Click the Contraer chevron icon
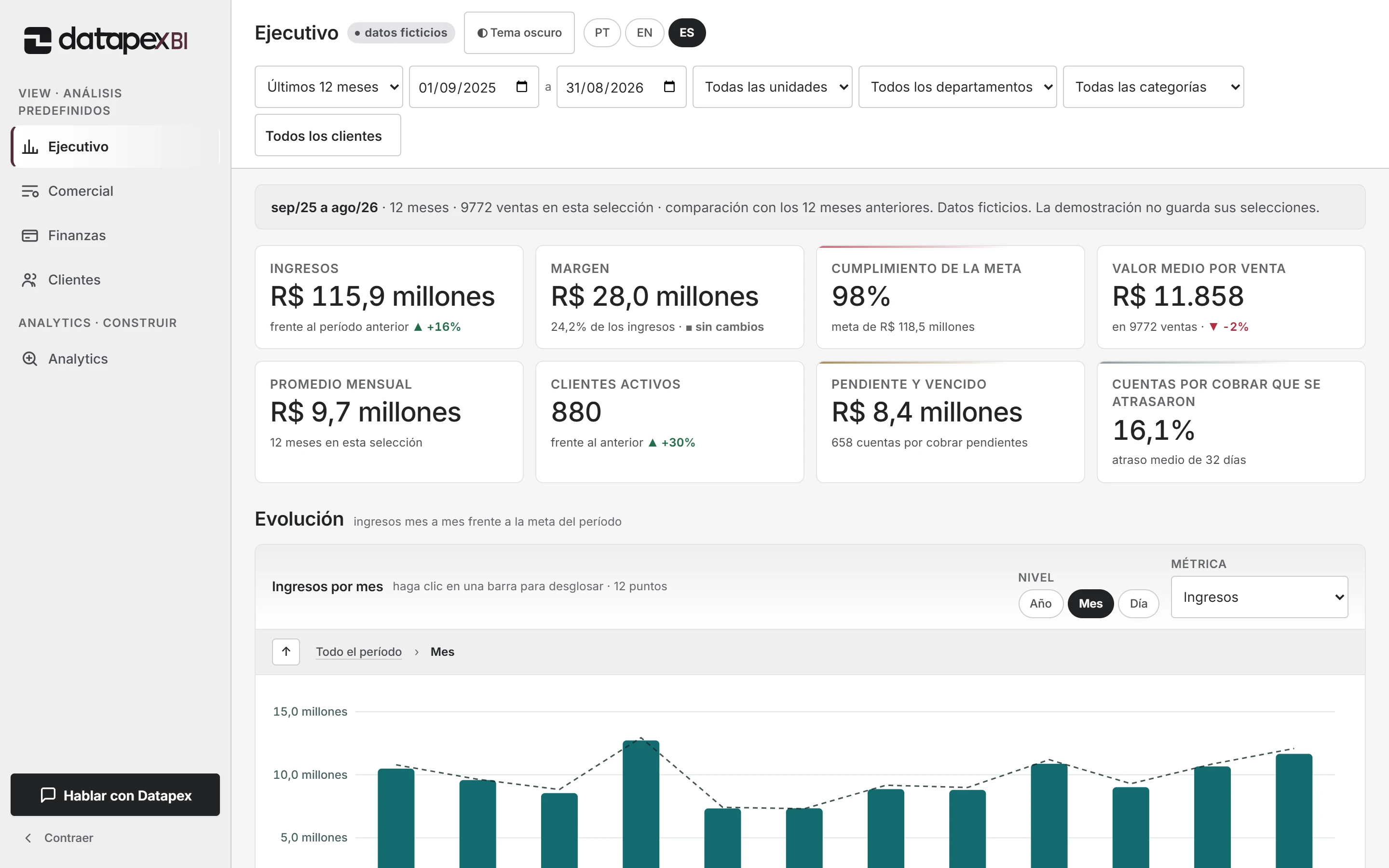The image size is (1389, 868). point(28,838)
